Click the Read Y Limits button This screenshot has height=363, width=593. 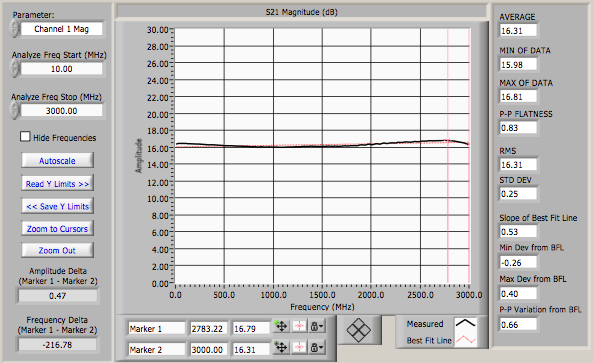point(57,184)
